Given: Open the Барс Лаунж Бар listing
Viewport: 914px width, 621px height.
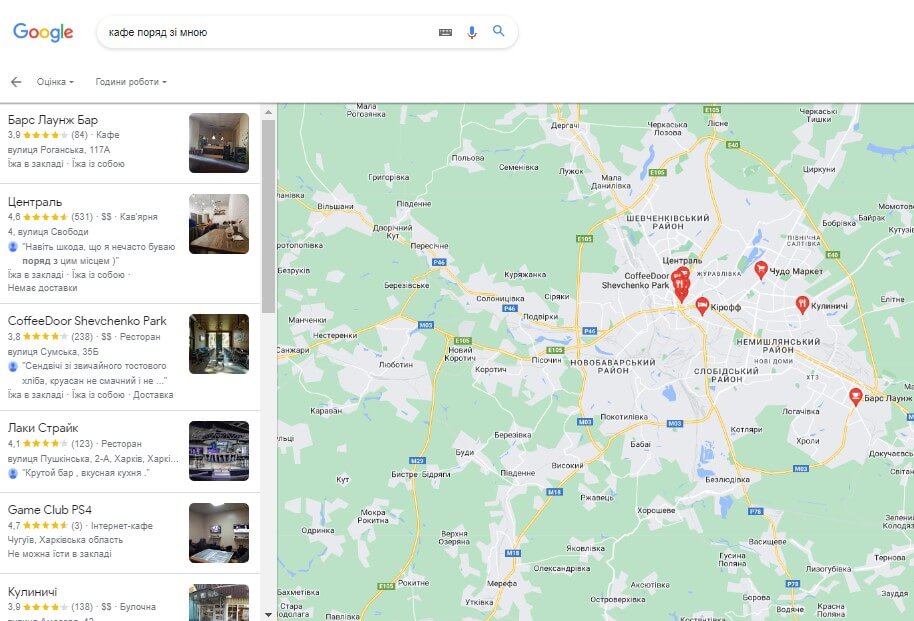Looking at the screenshot, I should (x=53, y=120).
